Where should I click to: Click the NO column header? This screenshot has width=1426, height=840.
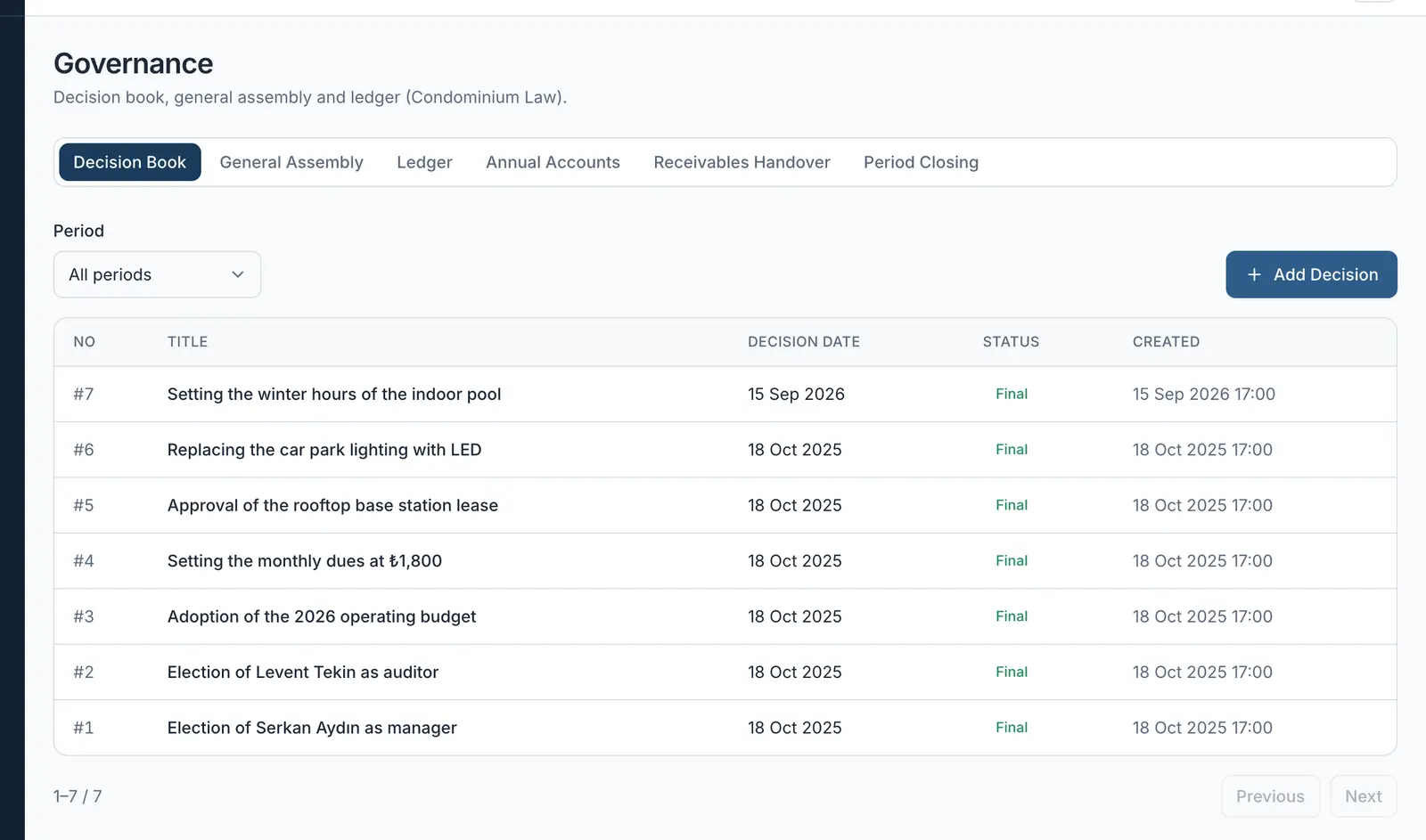[x=84, y=342]
